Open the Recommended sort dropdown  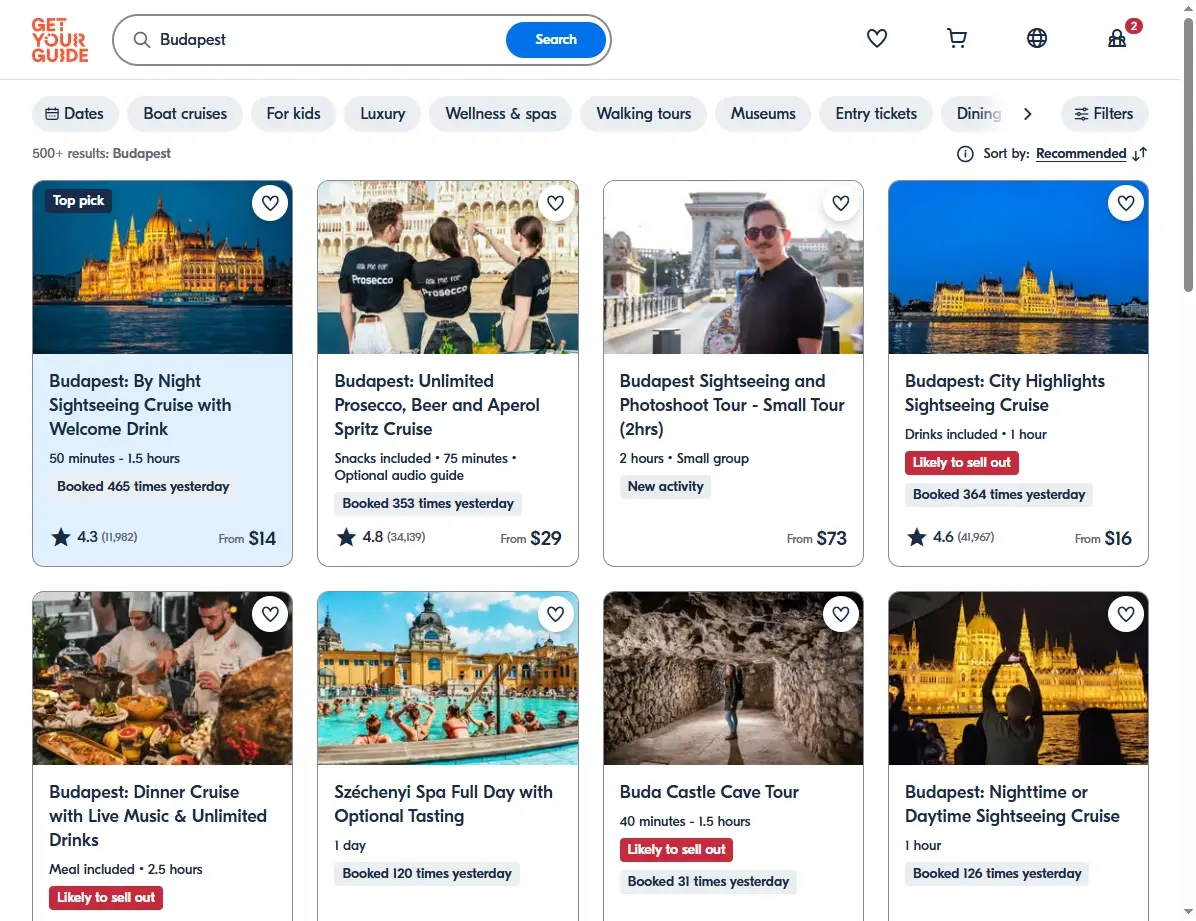coord(1081,154)
